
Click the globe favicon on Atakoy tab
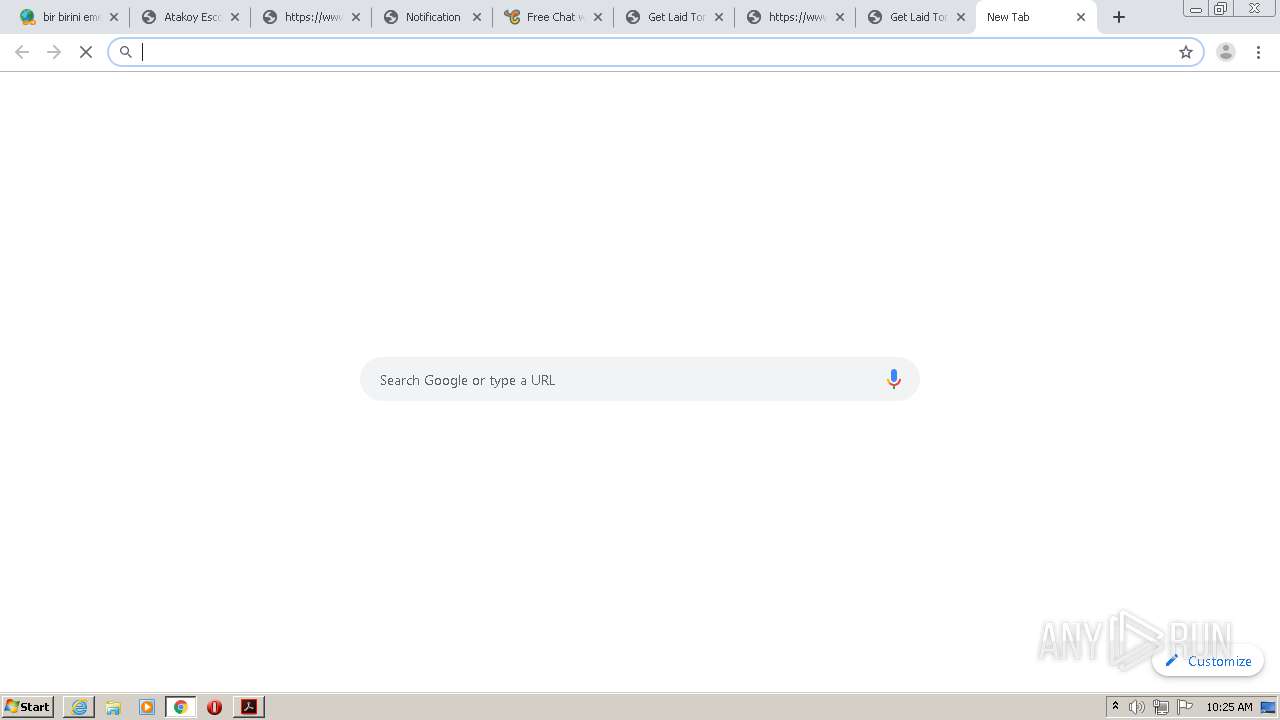pyautogui.click(x=149, y=17)
